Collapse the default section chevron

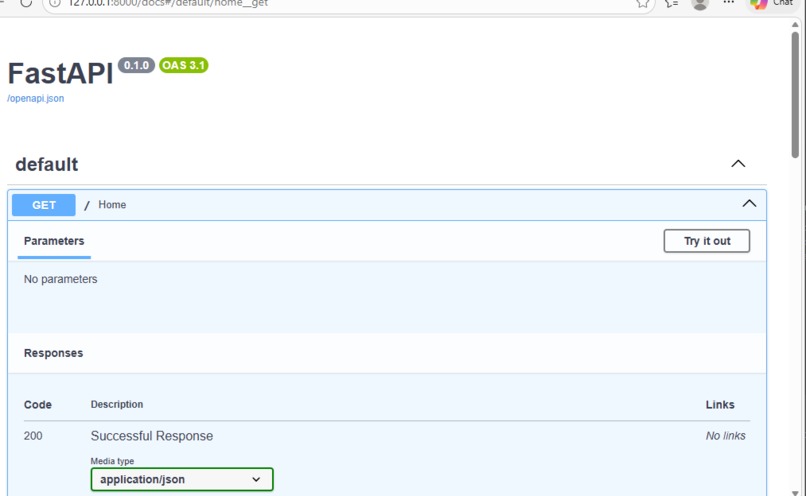(738, 163)
